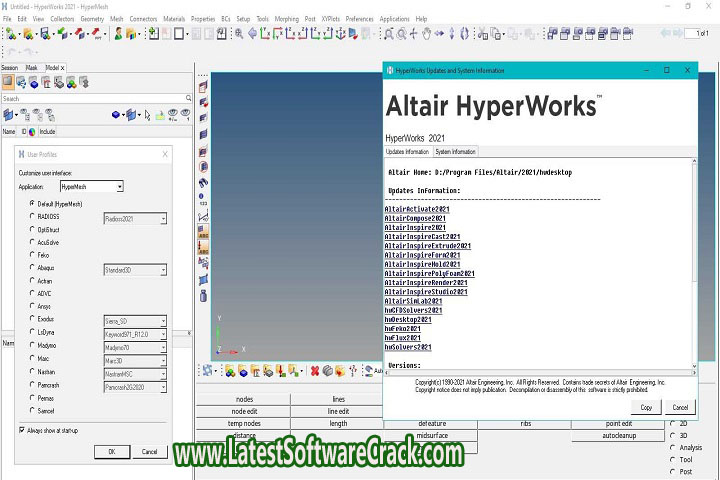The width and height of the screenshot is (720, 480).
Task: Click Cancel in User Profiles dialog
Action: (150, 452)
